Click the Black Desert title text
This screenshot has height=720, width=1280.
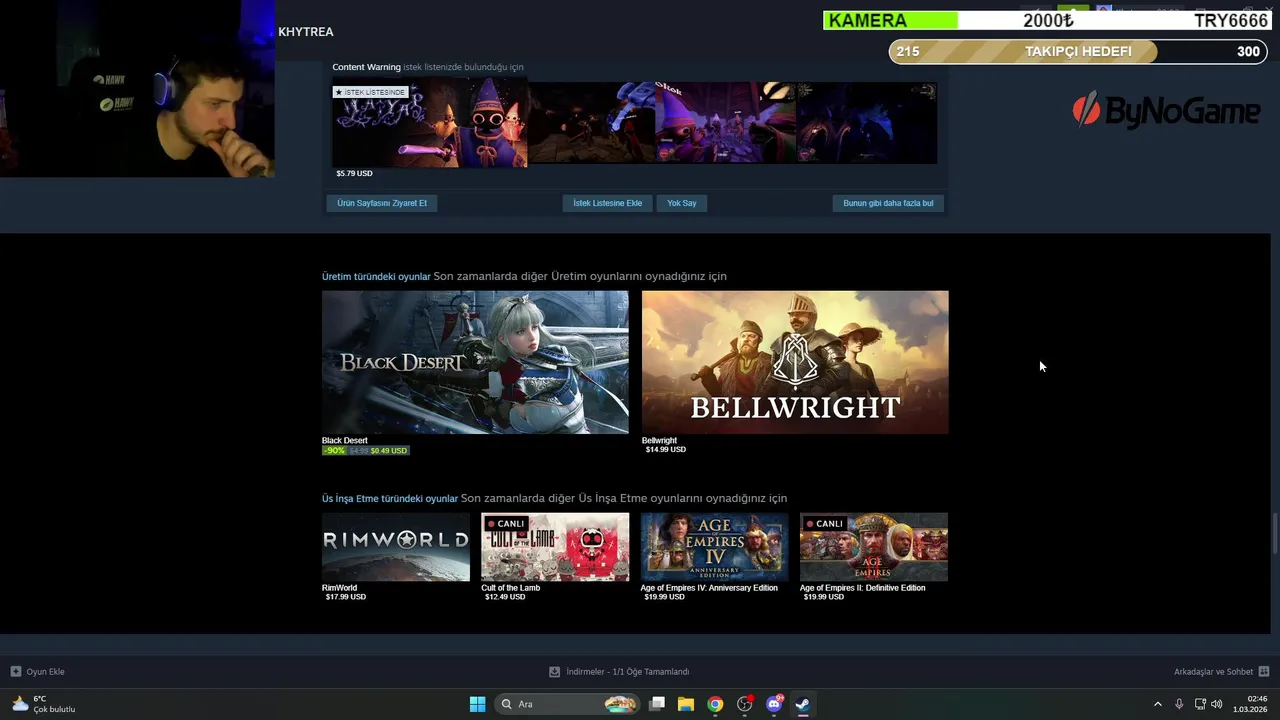pyautogui.click(x=345, y=441)
